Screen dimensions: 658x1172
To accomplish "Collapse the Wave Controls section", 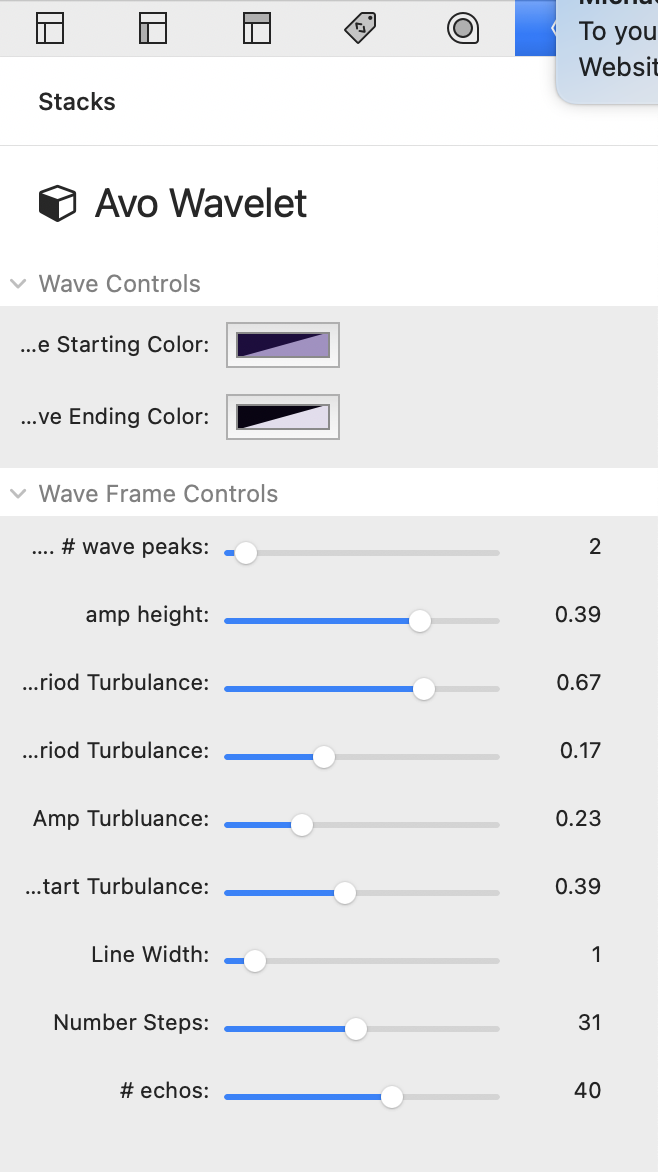I will [x=17, y=283].
